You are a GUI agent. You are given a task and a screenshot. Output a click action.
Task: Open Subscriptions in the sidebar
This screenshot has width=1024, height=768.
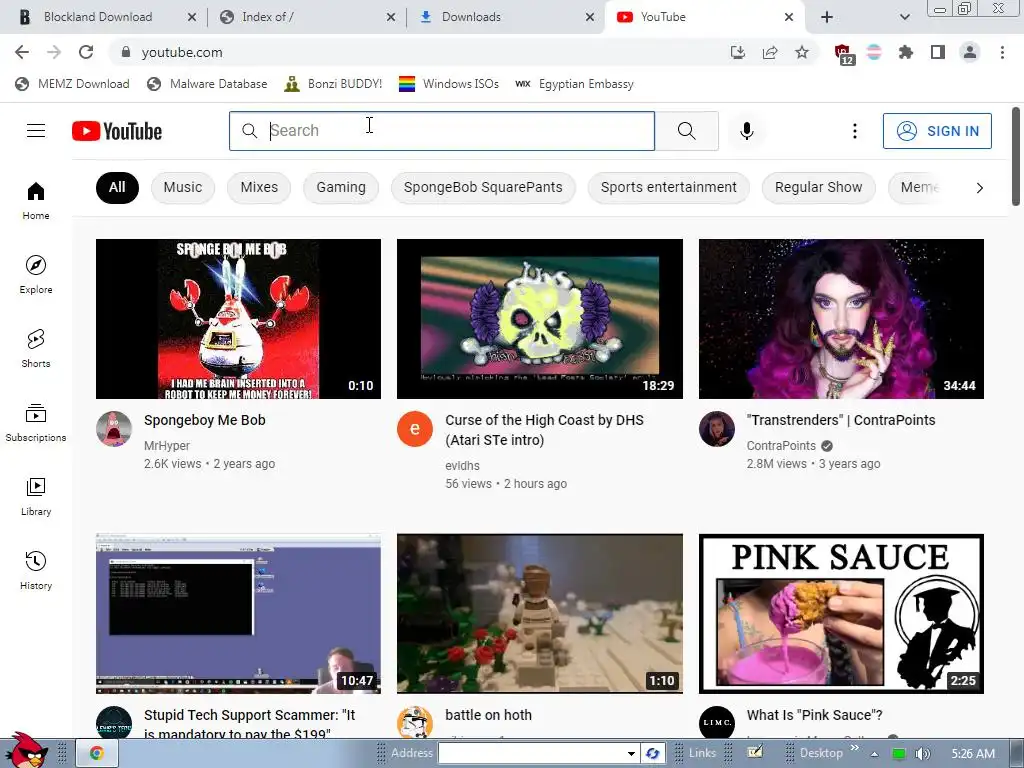(36, 423)
